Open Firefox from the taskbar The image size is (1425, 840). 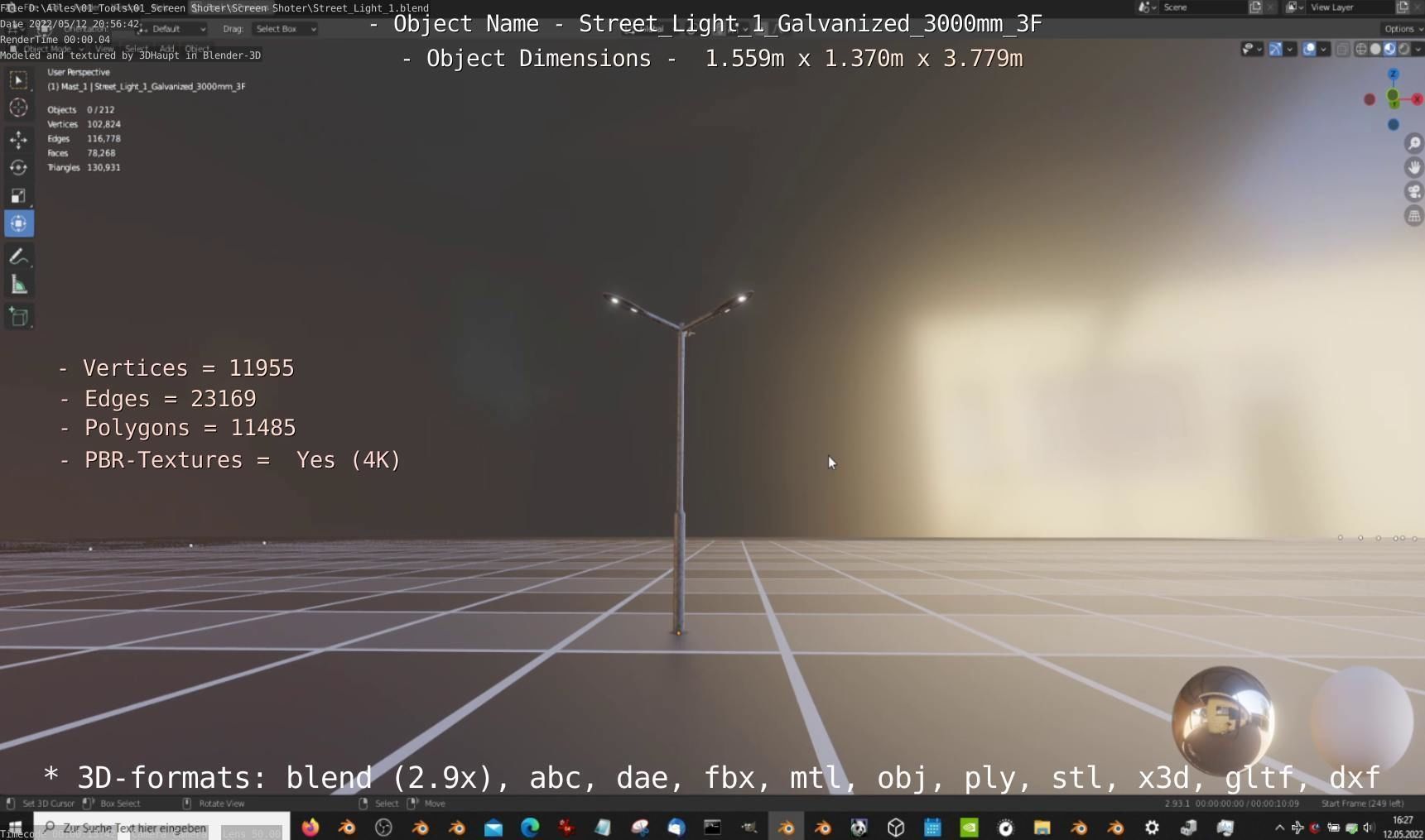[311, 827]
